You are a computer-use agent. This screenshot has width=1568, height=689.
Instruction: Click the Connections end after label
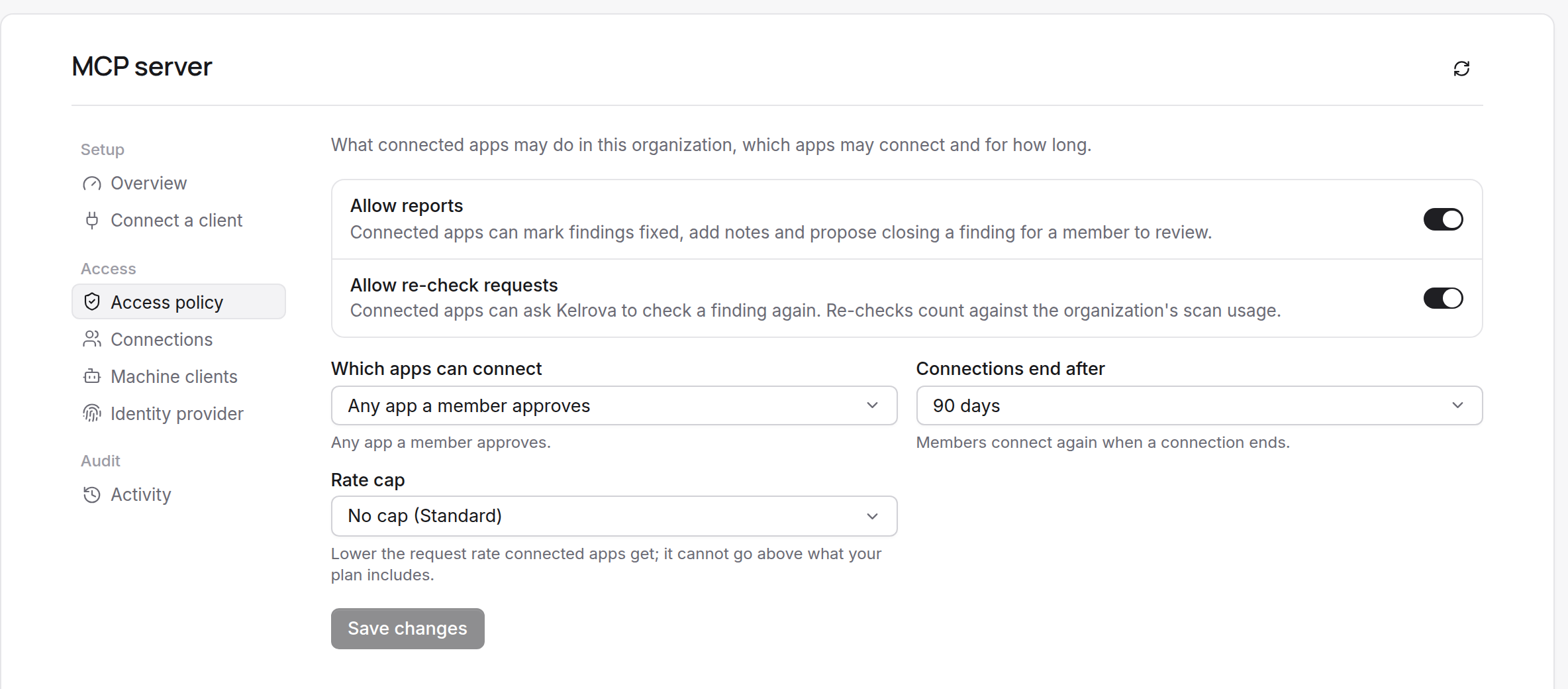[1010, 368]
